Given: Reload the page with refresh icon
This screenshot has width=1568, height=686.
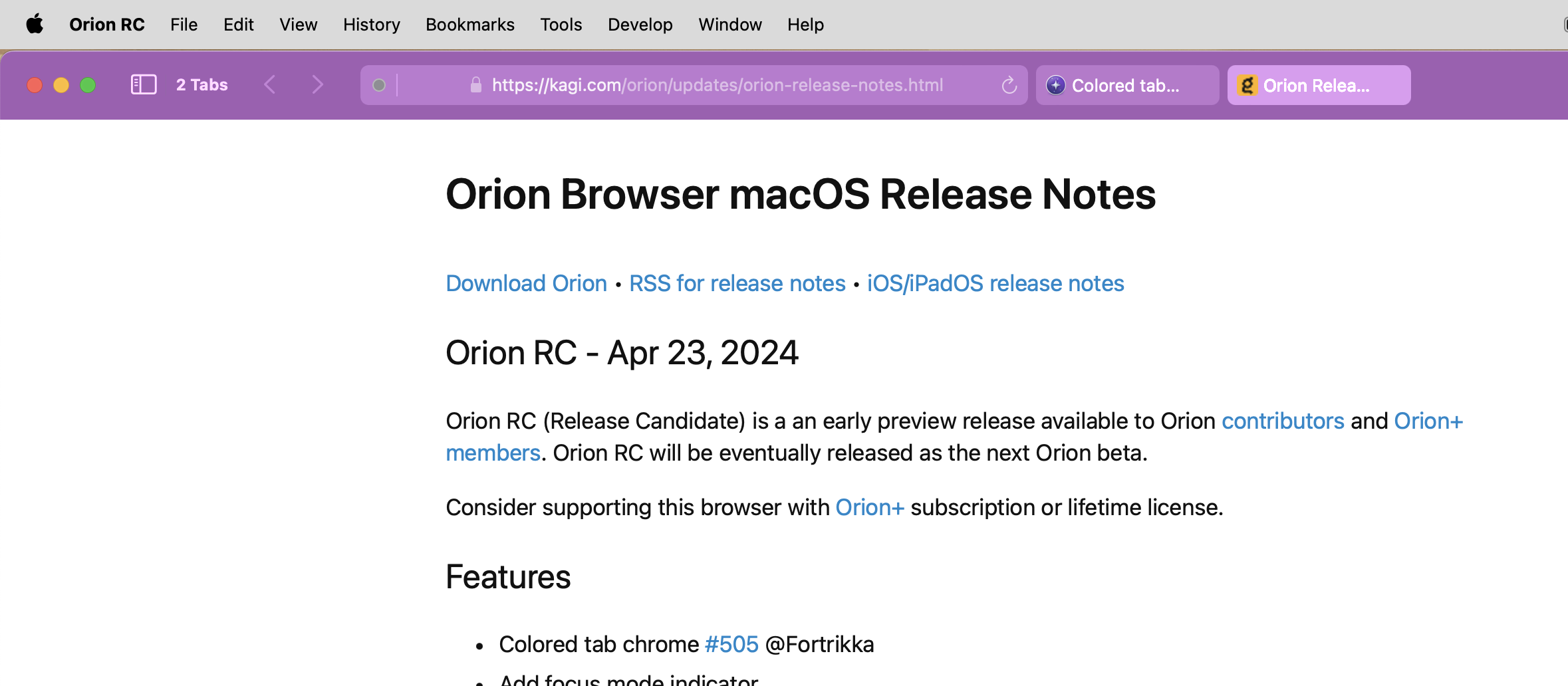Looking at the screenshot, I should 1009,85.
